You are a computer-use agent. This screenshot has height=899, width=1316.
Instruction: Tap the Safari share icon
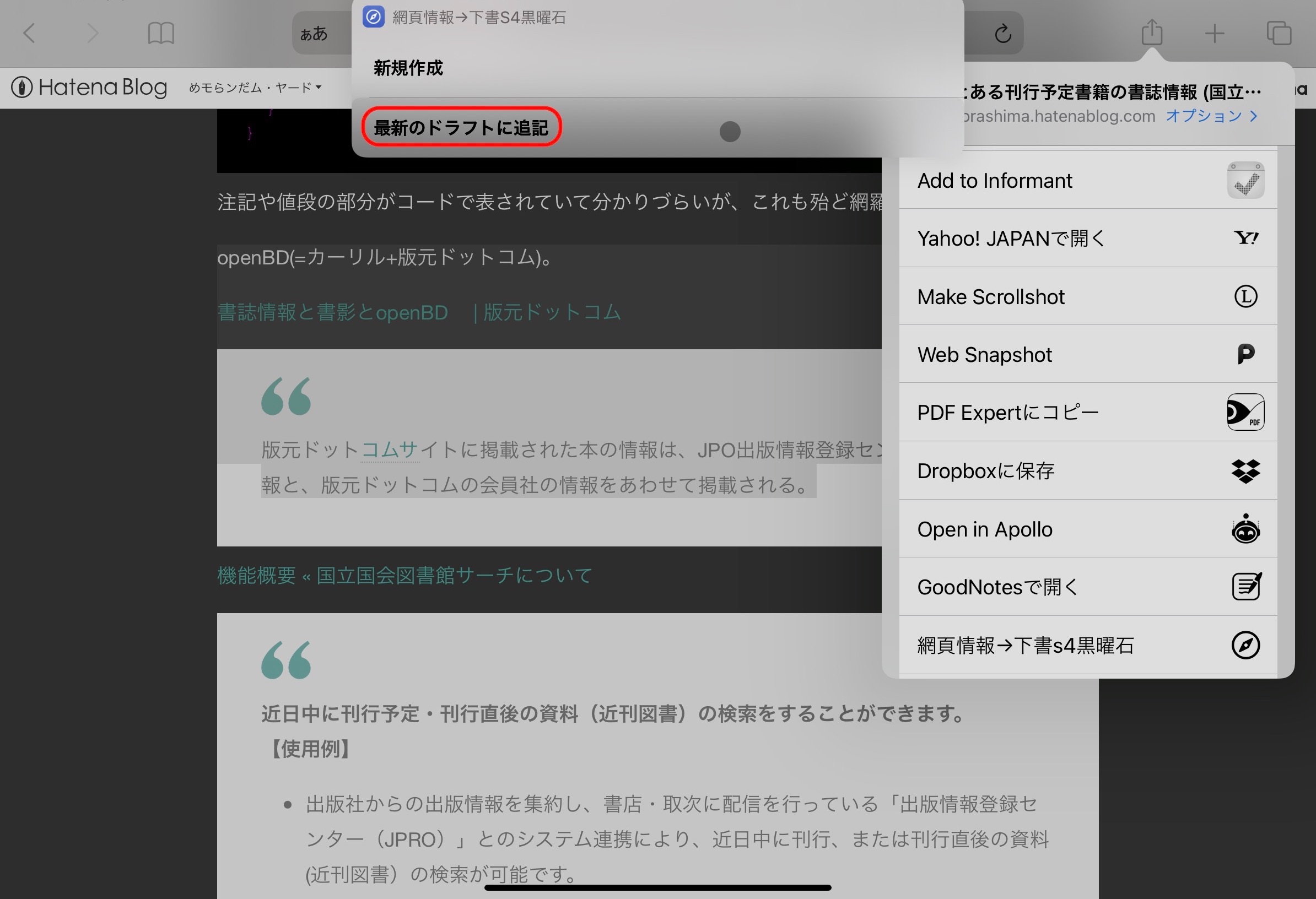pyautogui.click(x=1152, y=32)
